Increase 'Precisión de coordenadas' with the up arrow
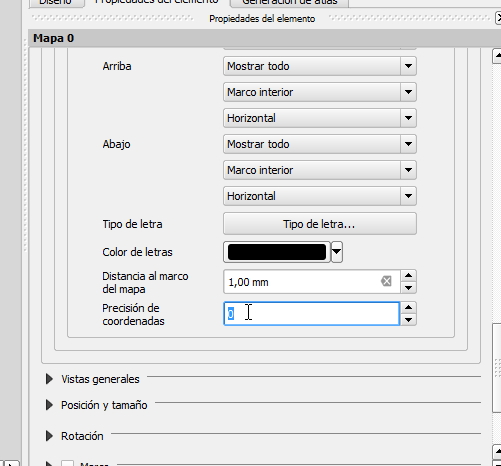Viewport: 501px width, 466px height. 409,308
